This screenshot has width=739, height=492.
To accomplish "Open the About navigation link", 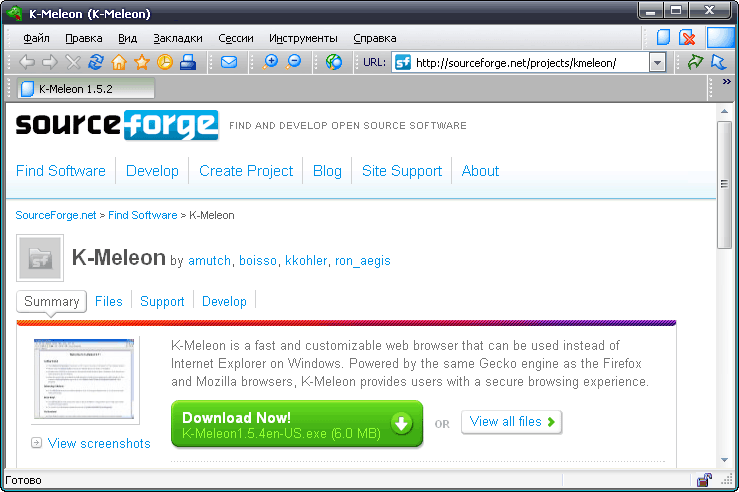I will click(x=480, y=171).
